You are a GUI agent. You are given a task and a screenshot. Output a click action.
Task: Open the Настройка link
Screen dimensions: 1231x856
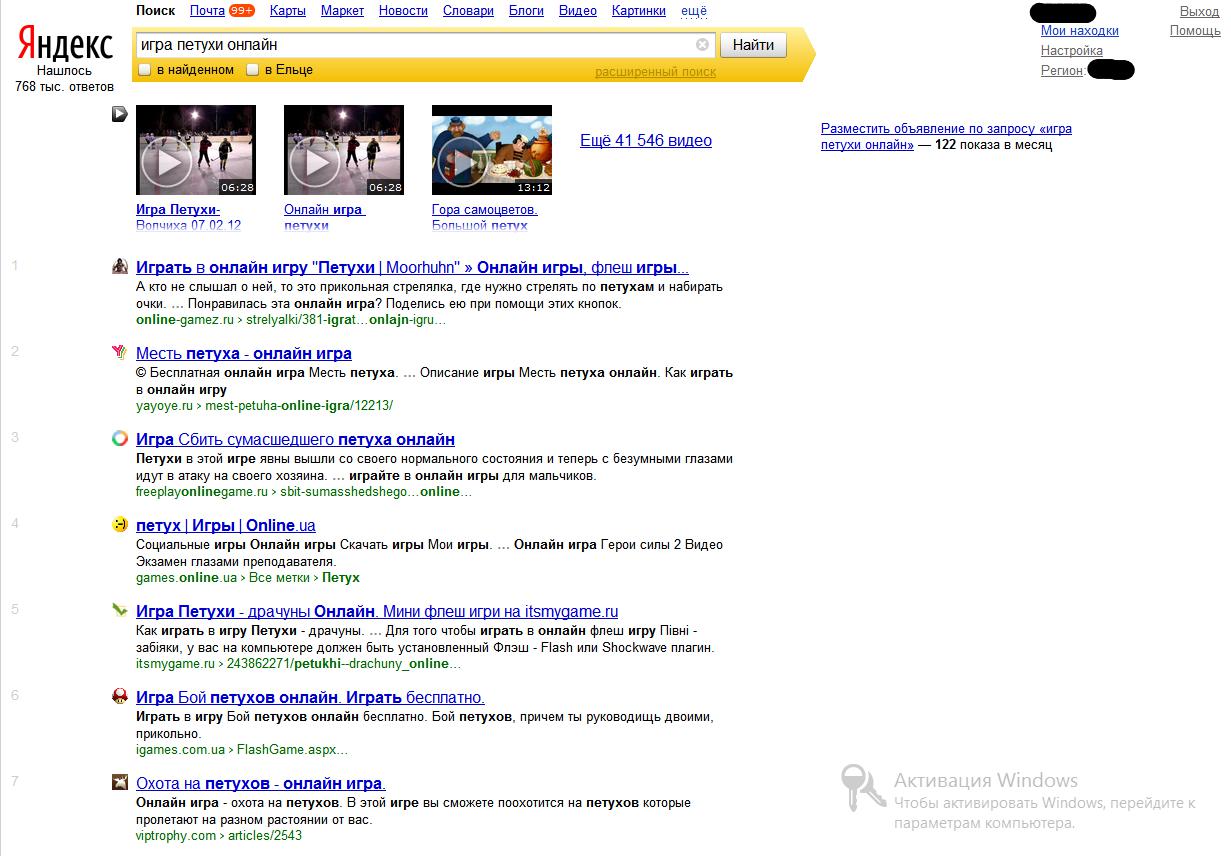coord(1071,50)
